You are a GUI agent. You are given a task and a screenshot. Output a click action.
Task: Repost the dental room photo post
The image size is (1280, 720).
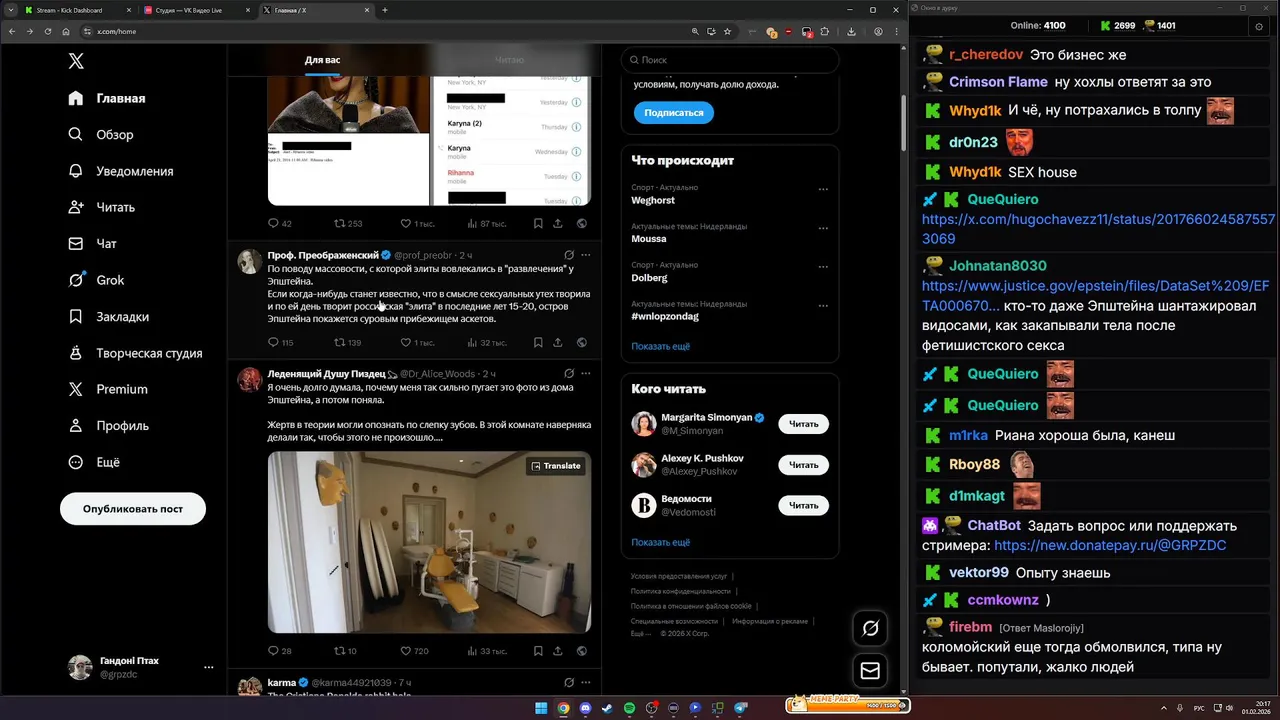coord(339,651)
